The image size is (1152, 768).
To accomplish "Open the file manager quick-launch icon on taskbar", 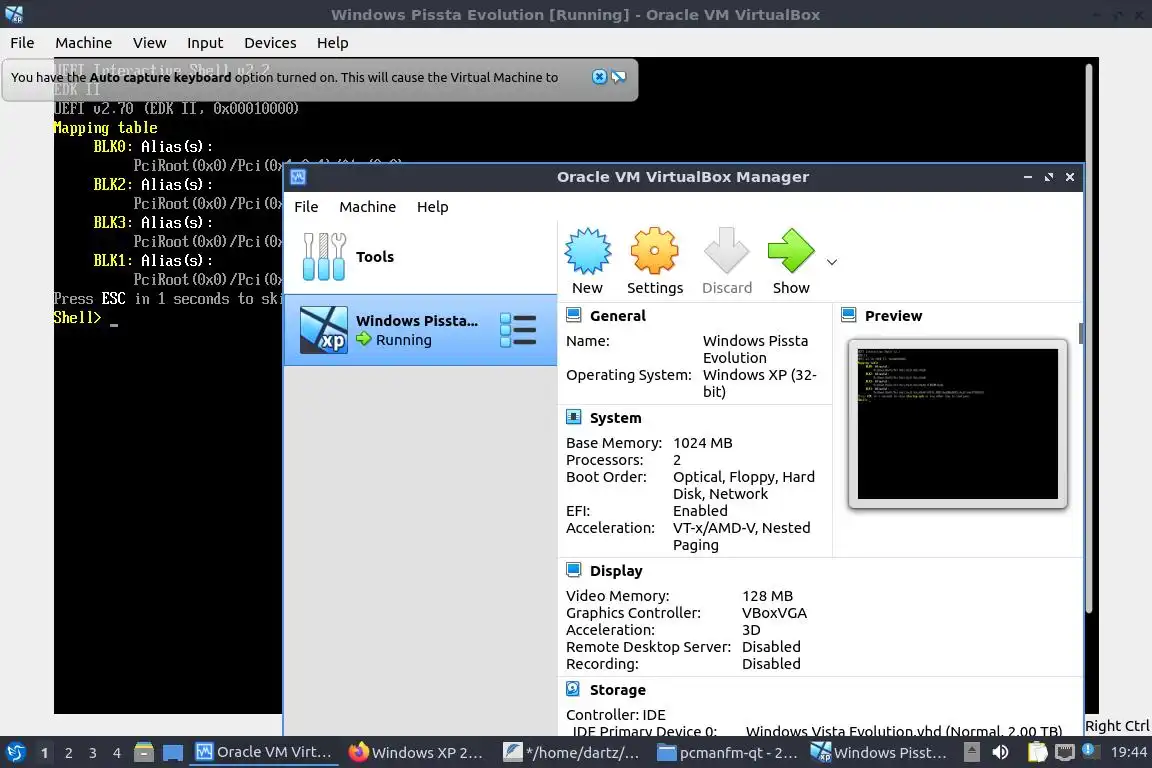I will coord(144,753).
